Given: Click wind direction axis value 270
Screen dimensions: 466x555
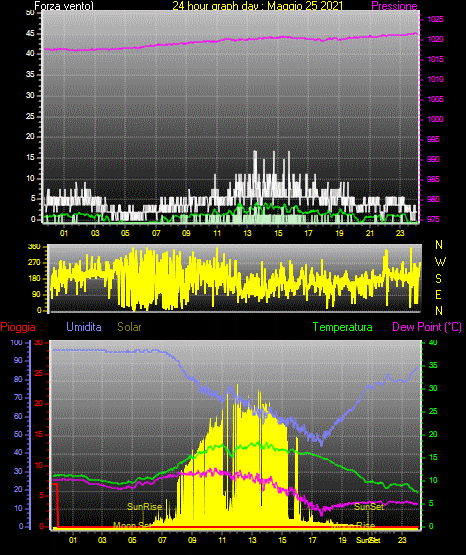Looking at the screenshot, I should point(34,263).
